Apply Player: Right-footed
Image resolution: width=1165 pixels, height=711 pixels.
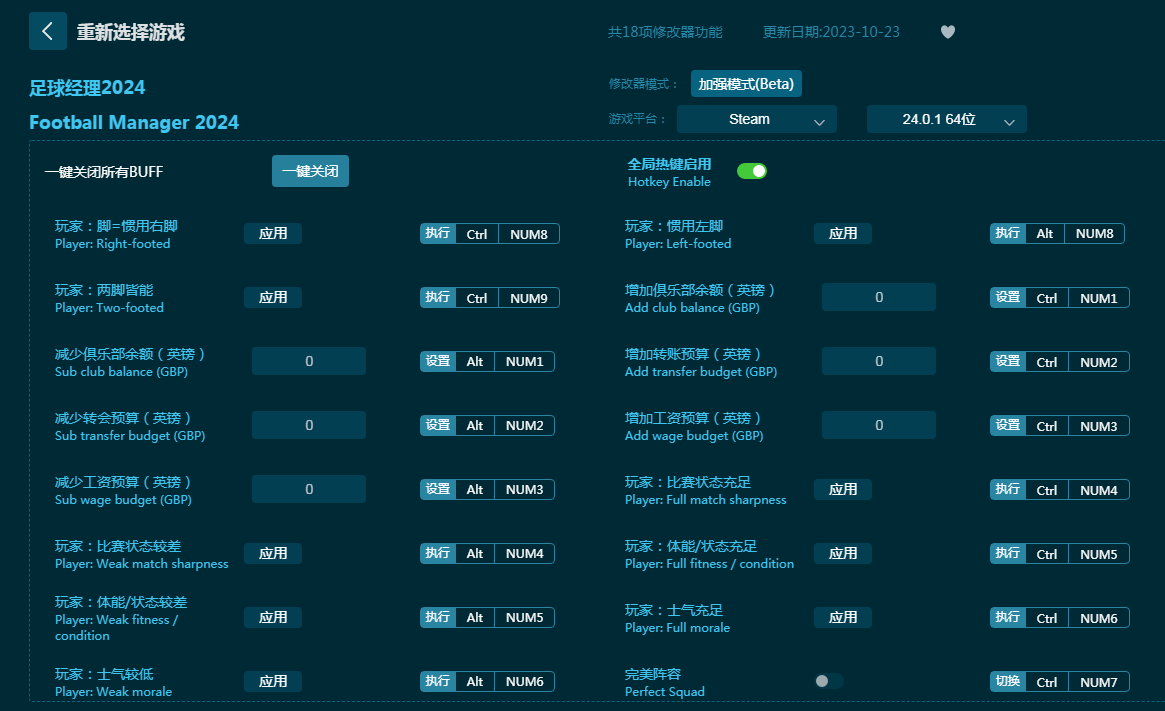click(x=273, y=233)
